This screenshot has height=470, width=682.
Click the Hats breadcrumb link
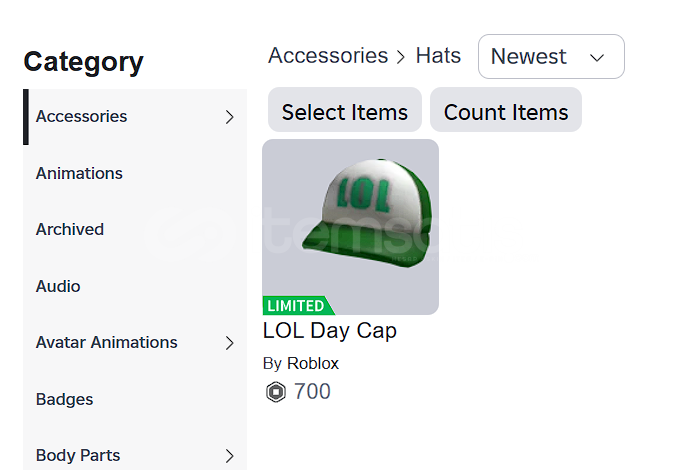(438, 56)
